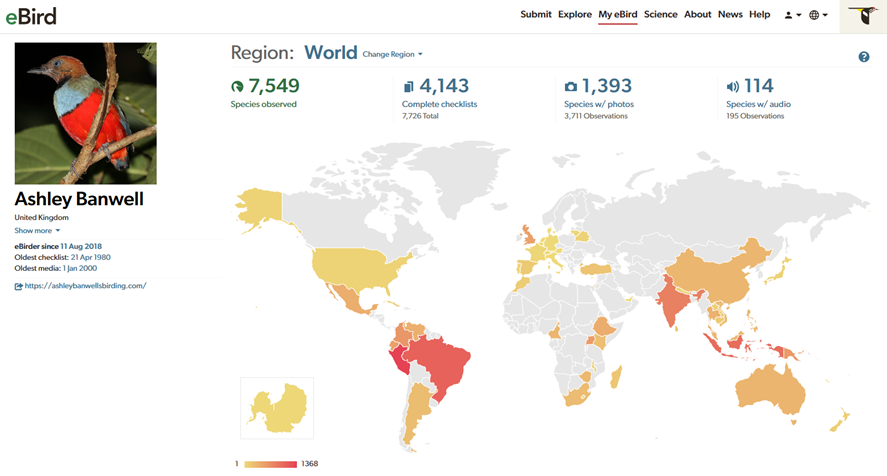This screenshot has height=476, width=887.
Task: Open the 114 species with audio count
Action: pyautogui.click(x=758, y=86)
